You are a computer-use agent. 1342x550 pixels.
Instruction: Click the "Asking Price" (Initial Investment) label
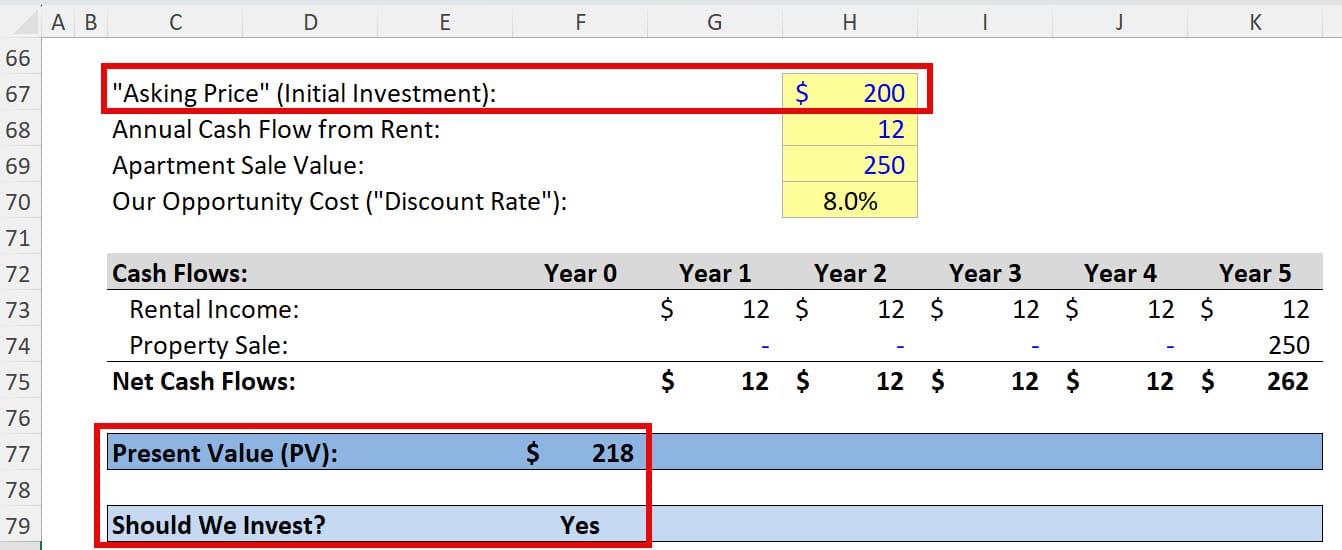(304, 94)
